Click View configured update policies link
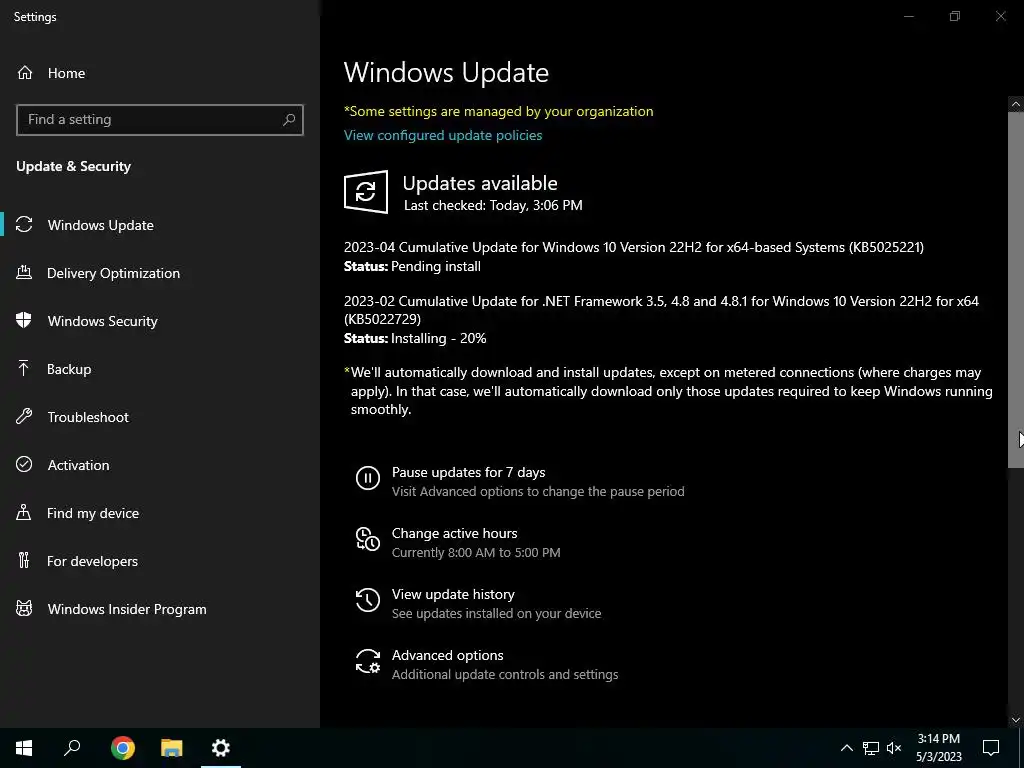Viewport: 1024px width, 768px height. [x=443, y=135]
